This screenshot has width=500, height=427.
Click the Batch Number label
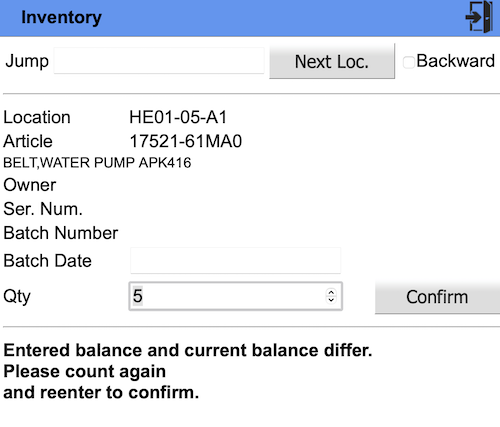61,233
